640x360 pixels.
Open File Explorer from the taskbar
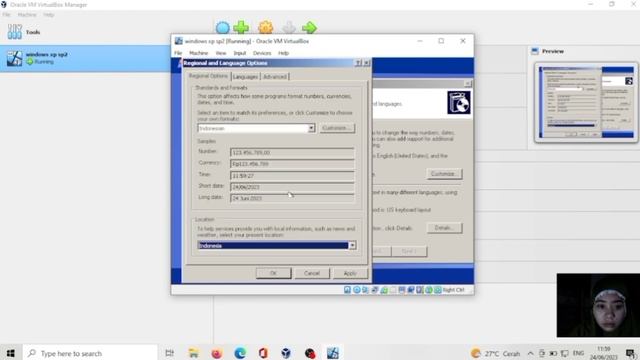(x=193, y=353)
